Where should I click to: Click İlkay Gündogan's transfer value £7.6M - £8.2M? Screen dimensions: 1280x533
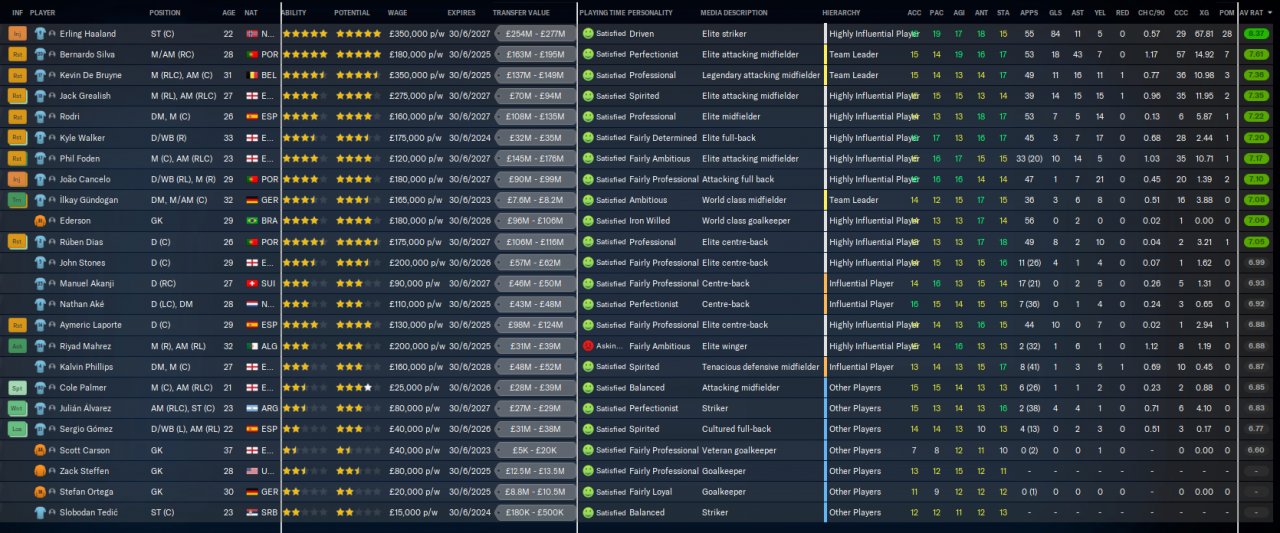click(535, 200)
